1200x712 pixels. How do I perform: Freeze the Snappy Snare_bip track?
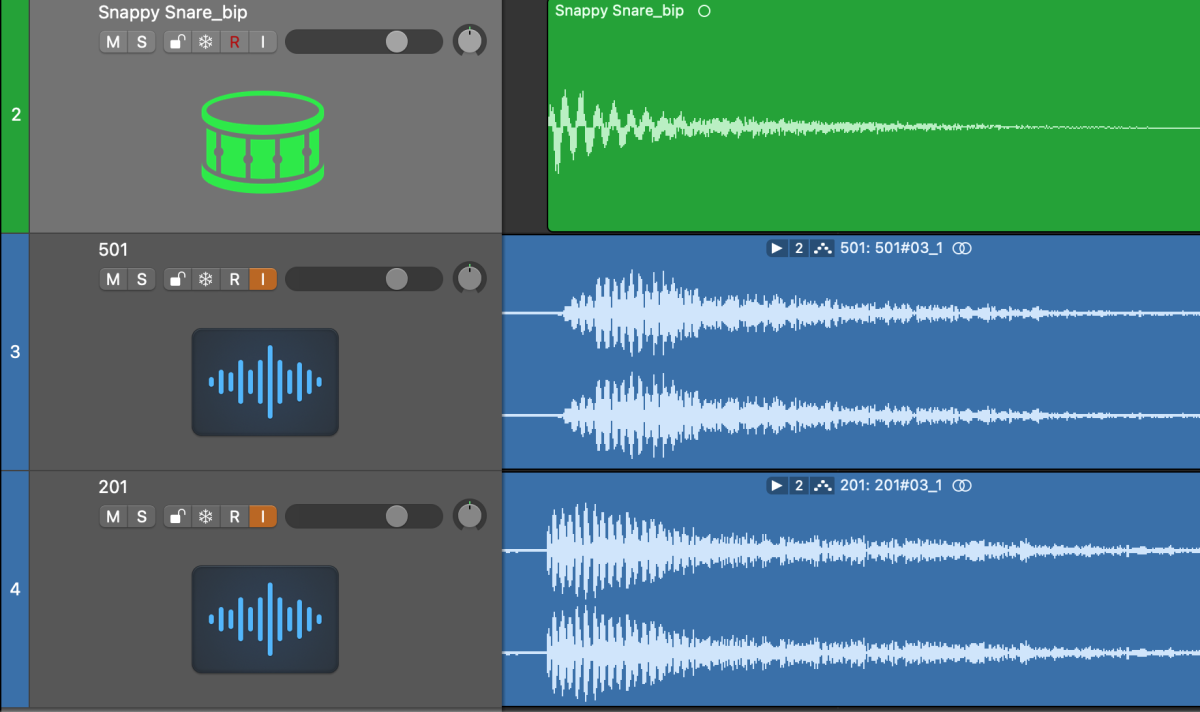pos(205,41)
